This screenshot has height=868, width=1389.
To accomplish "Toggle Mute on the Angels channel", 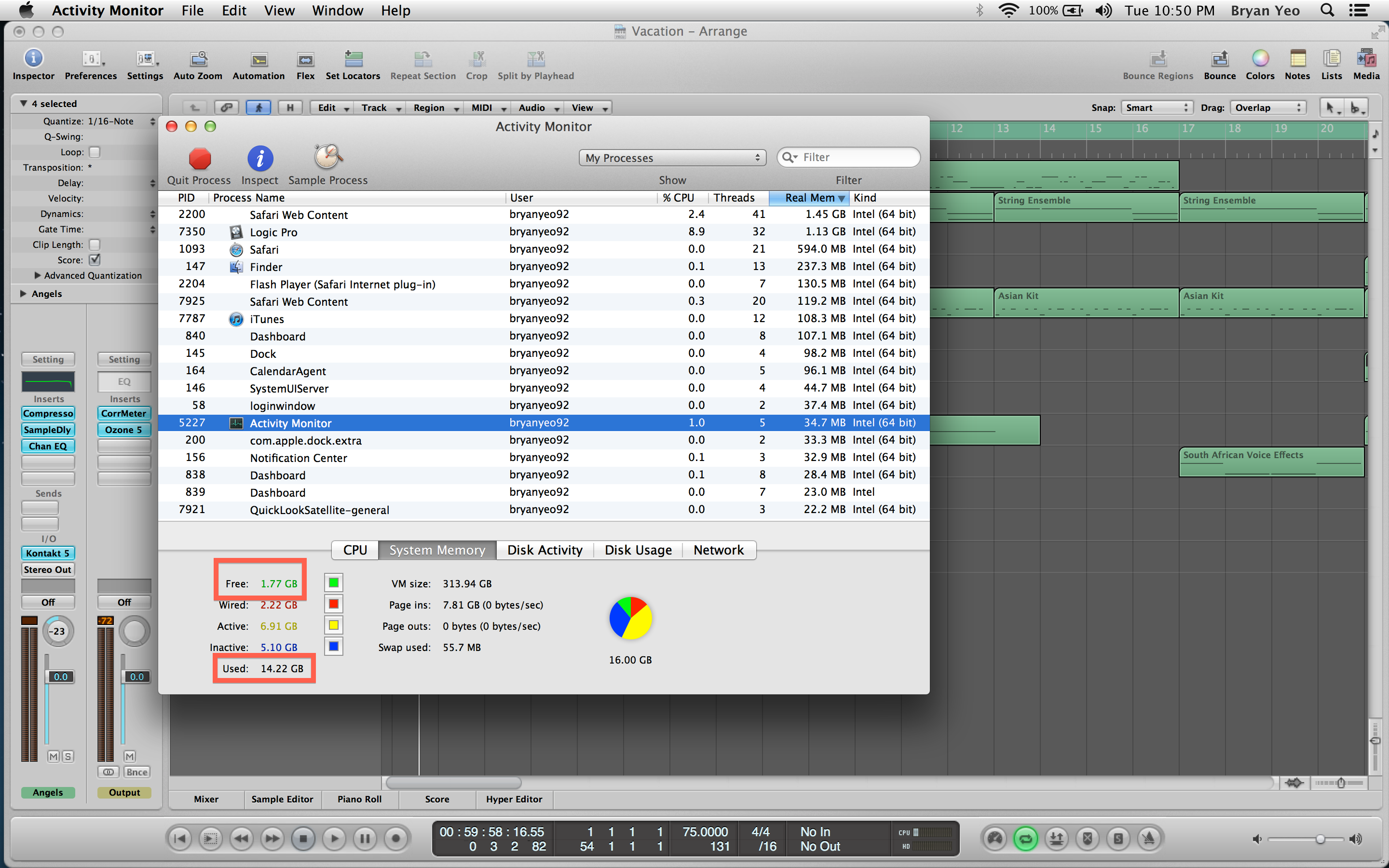I will [54, 757].
